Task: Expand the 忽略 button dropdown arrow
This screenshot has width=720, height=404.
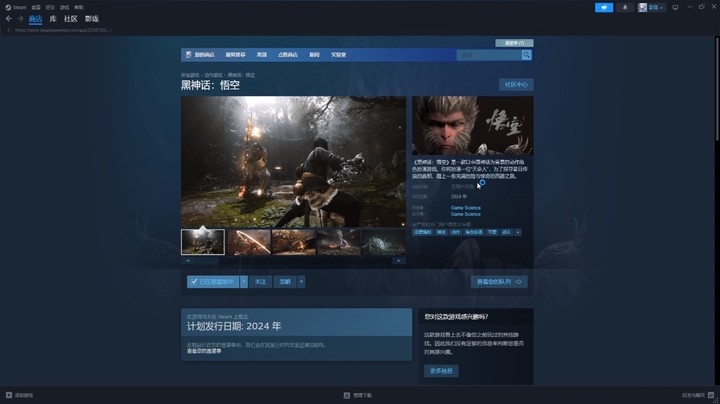Action: [x=301, y=281]
